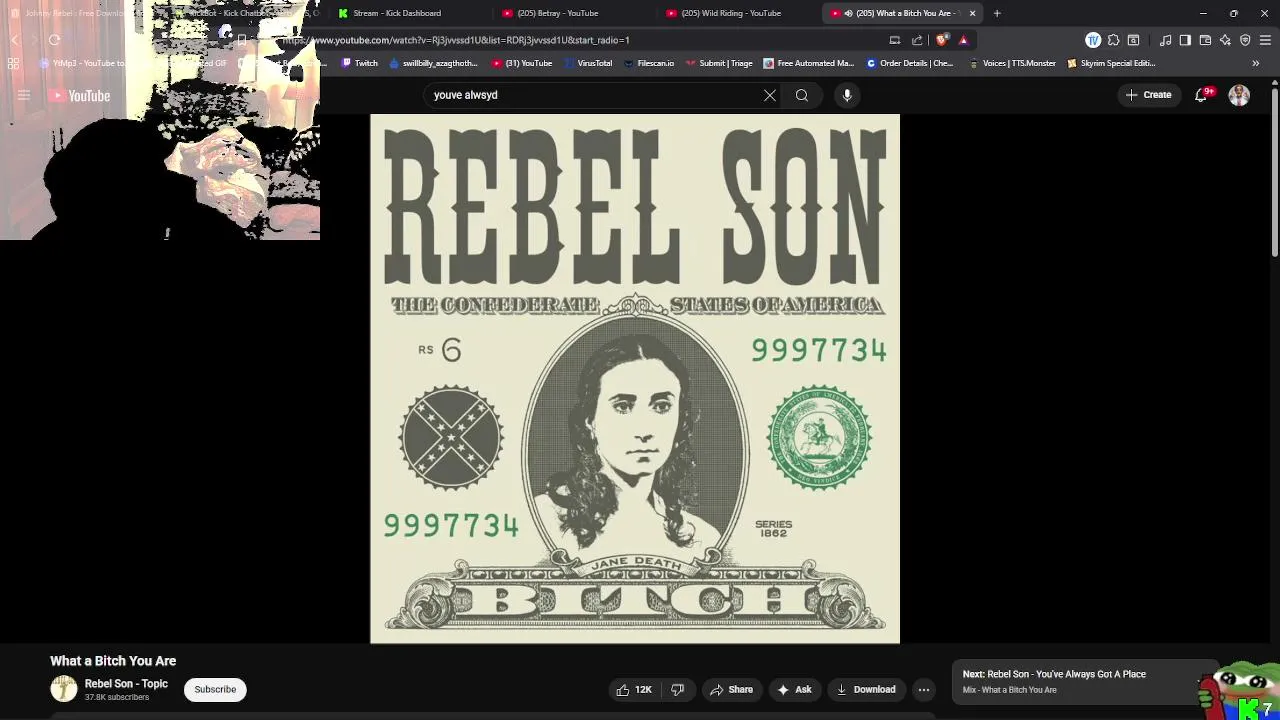
Task: Like the video showing 12K
Action: pyautogui.click(x=634, y=689)
